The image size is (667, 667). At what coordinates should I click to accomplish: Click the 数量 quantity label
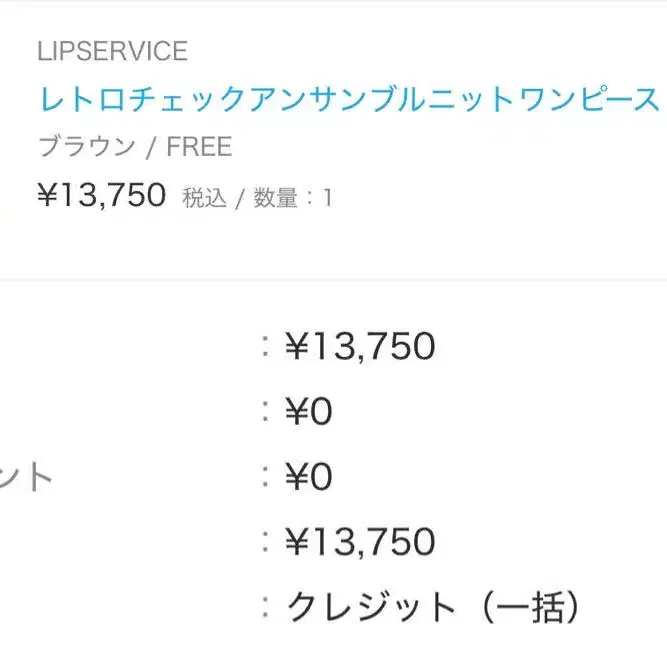coord(275,198)
